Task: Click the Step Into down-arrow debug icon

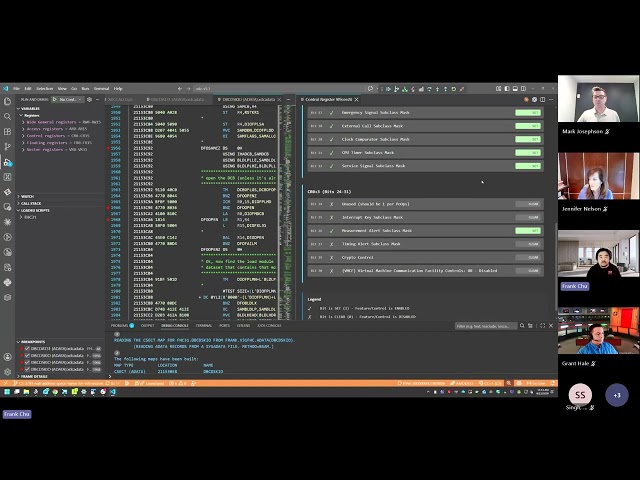Action: tap(437, 89)
